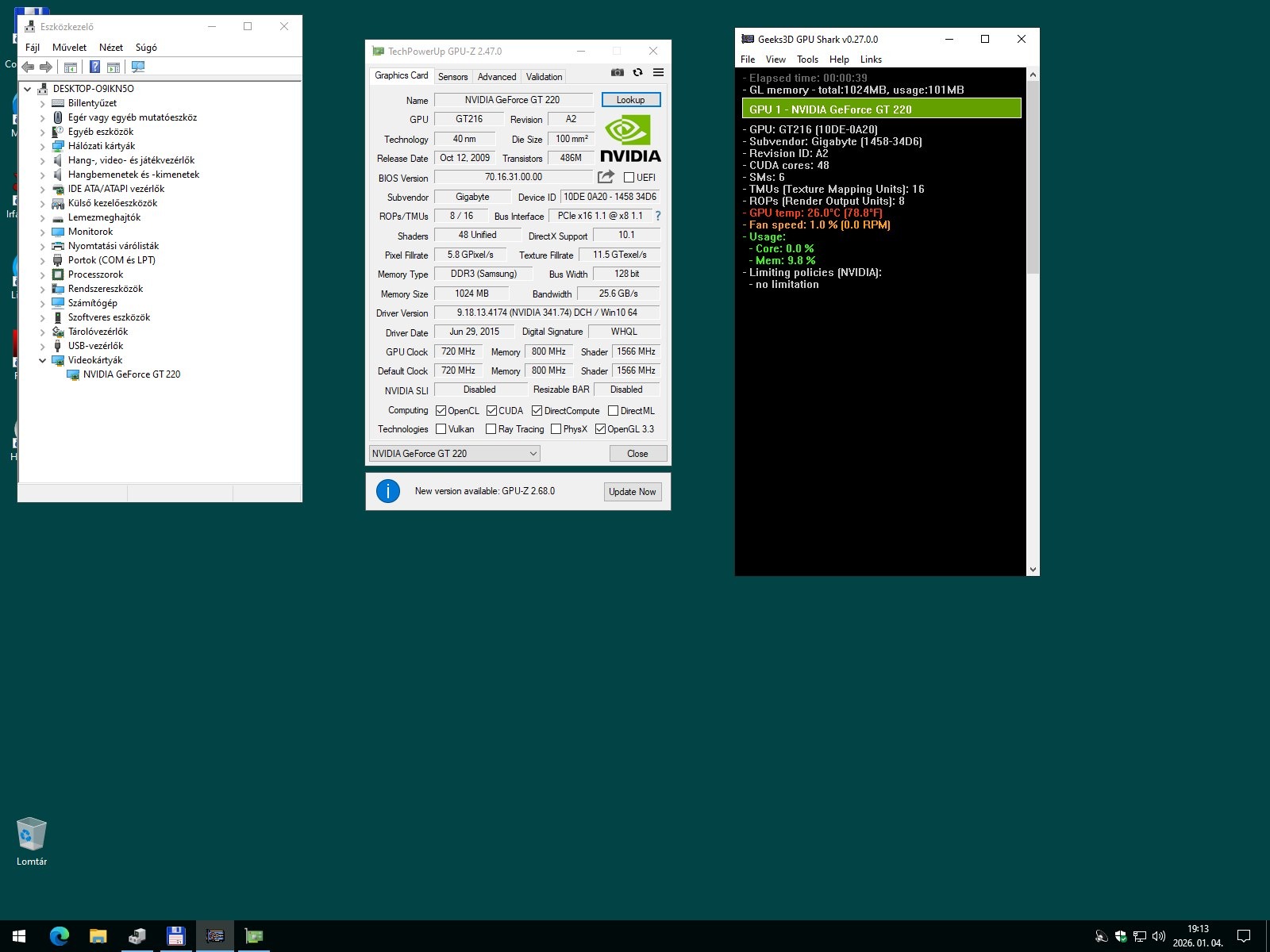Expand the Lemezmeghajtók node
Viewport: 1270px width, 952px height.
(43, 217)
